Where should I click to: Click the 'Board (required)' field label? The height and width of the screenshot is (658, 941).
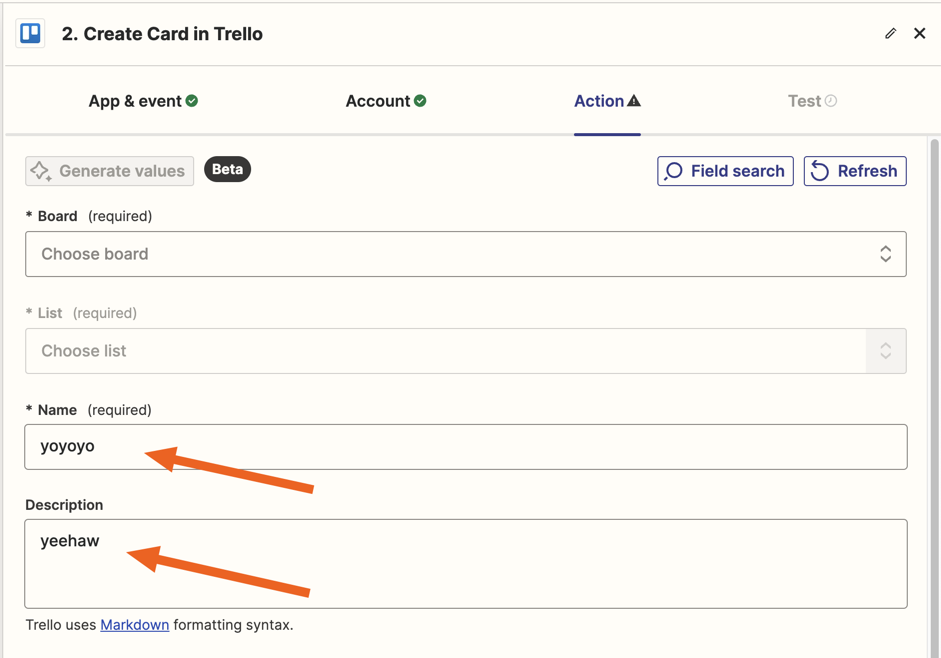89,216
